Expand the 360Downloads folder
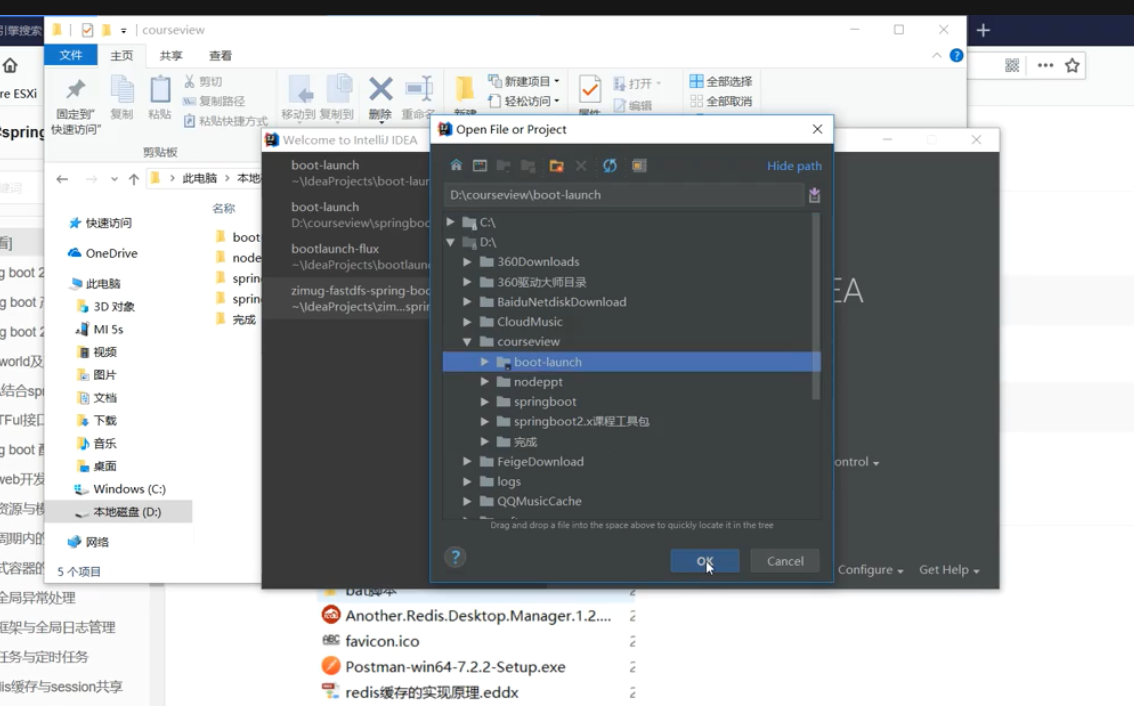The height and width of the screenshot is (706, 1134). coord(467,261)
